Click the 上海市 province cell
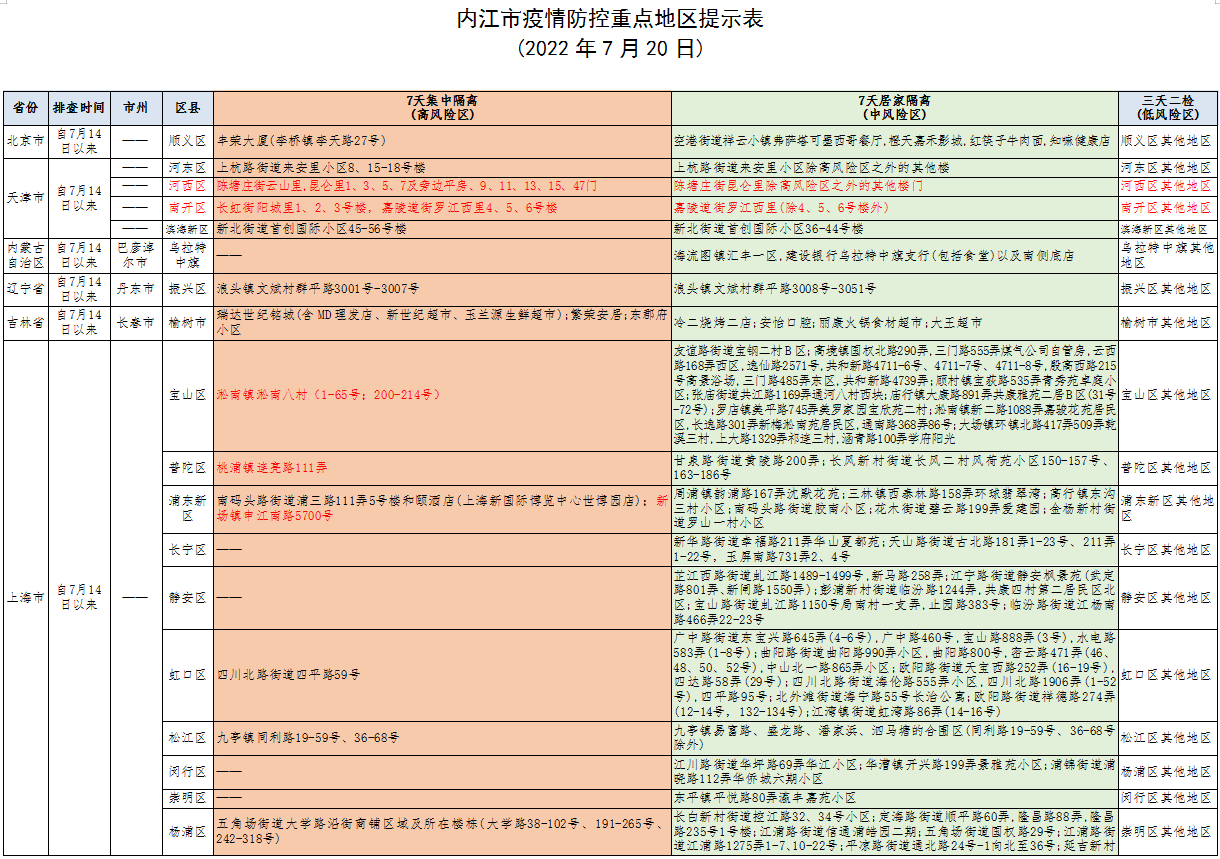 click(x=26, y=597)
